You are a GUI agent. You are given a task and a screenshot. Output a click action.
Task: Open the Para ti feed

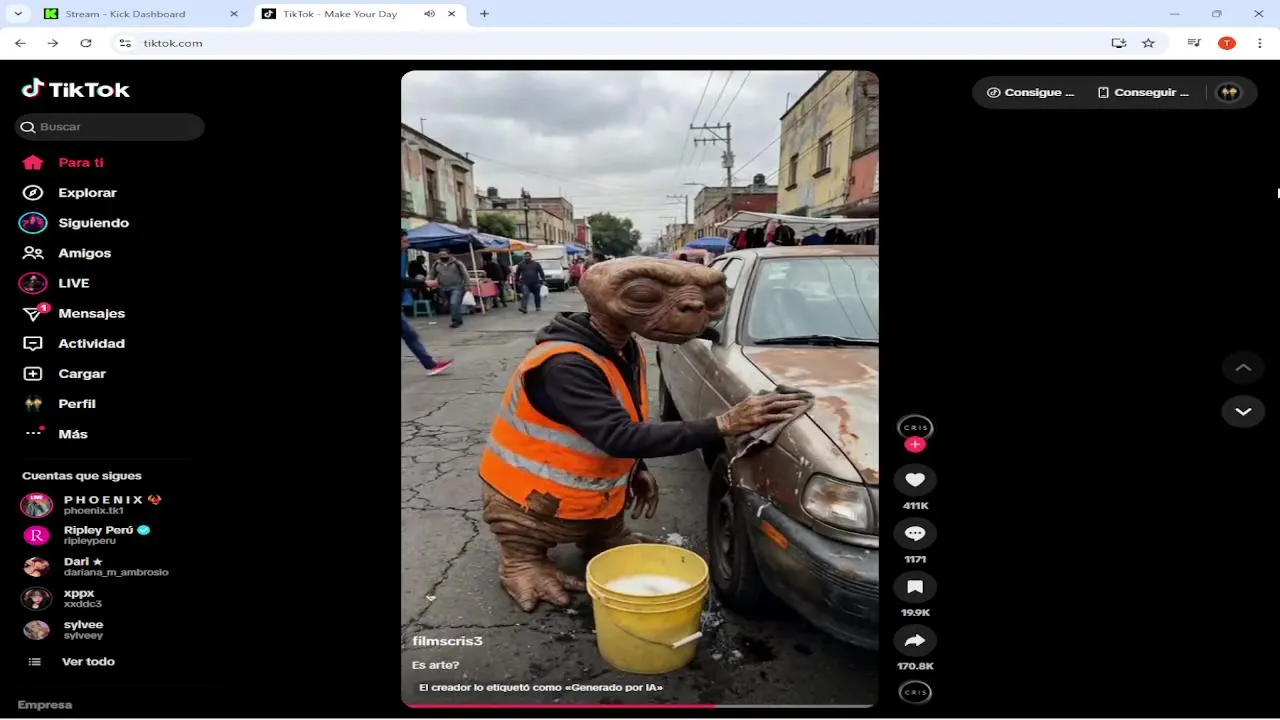pos(64,162)
